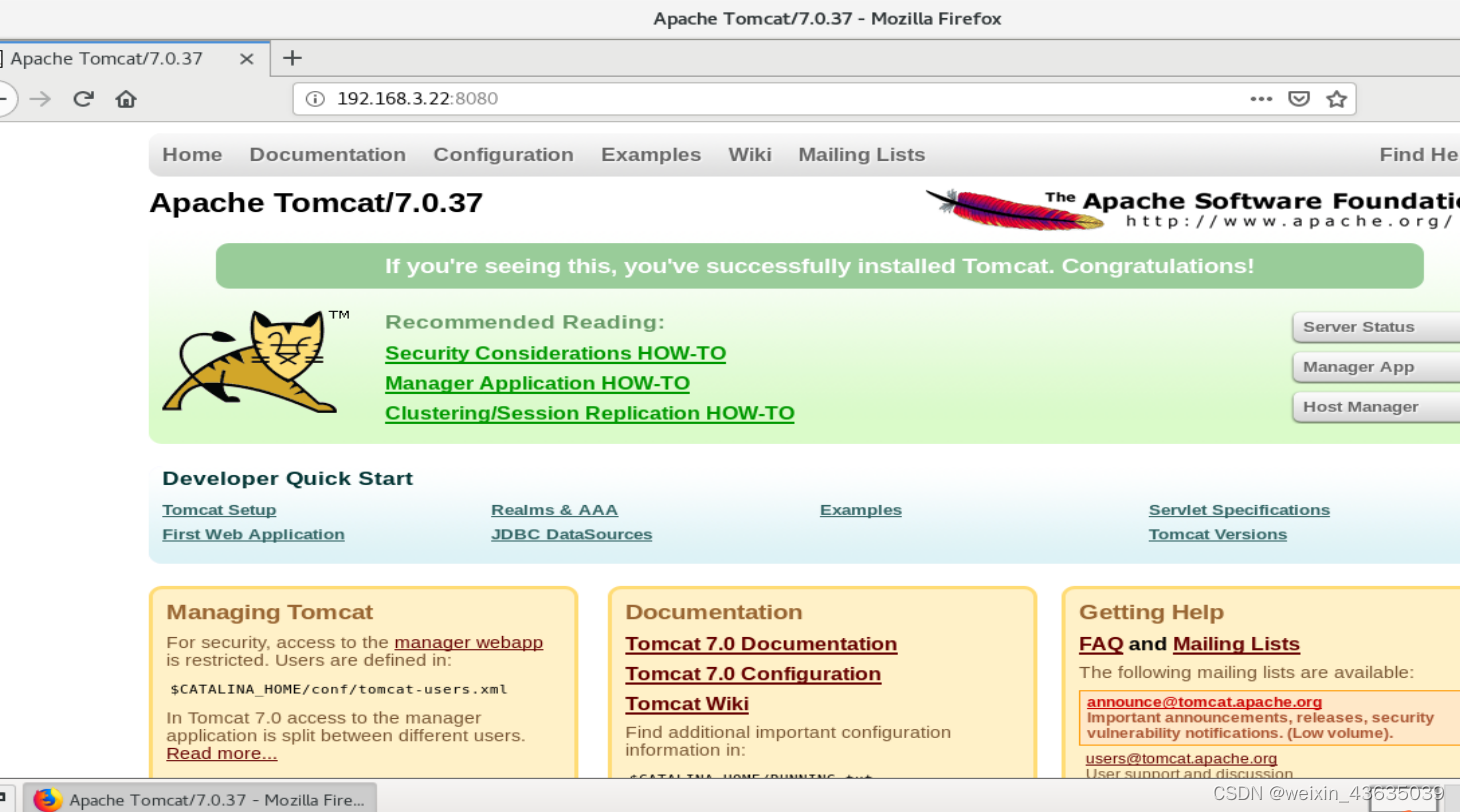Click announce@tomcat.apache.org link
Viewport: 1460px width, 812px height.
pos(1204,702)
